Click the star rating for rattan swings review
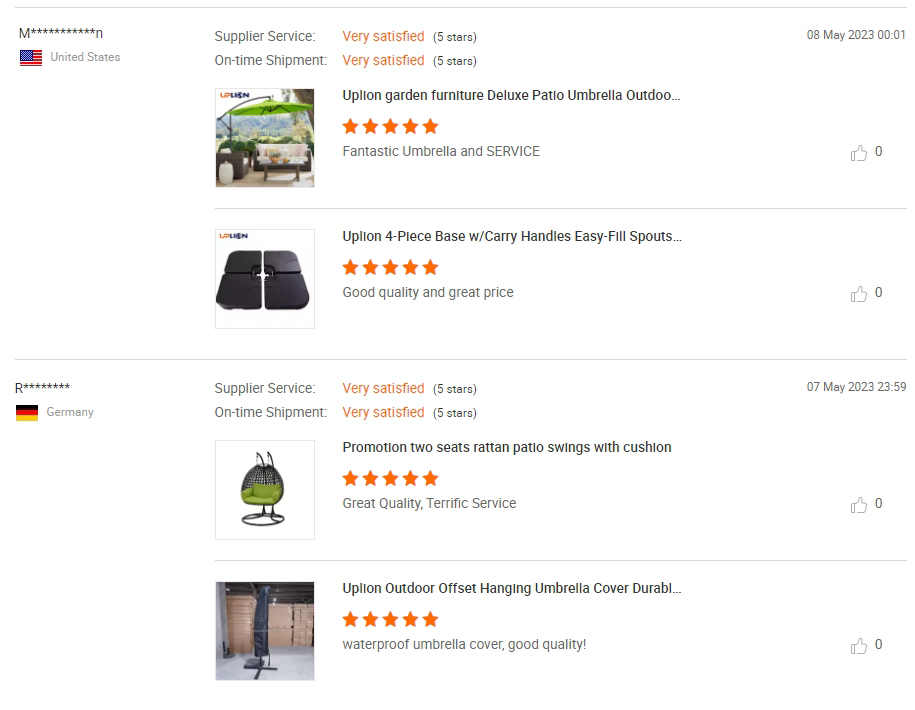The image size is (915, 710). [390, 478]
